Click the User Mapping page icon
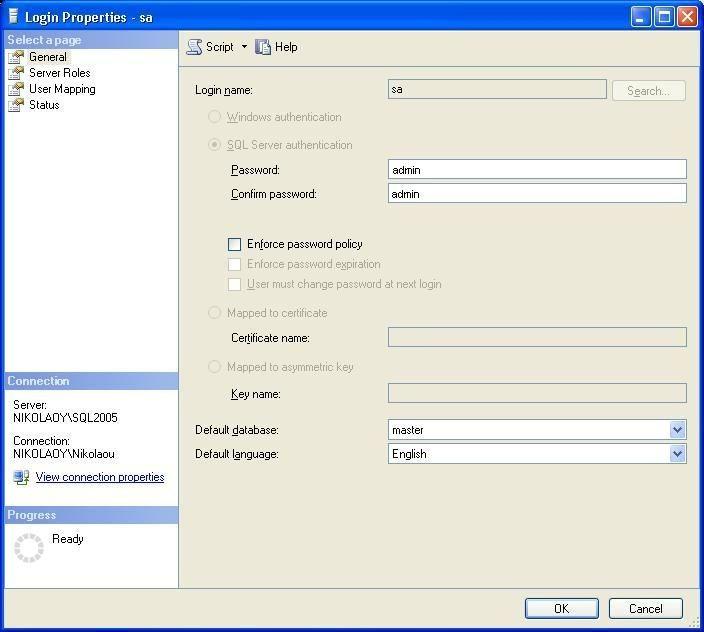Viewport: 704px width, 632px height. tap(16, 89)
